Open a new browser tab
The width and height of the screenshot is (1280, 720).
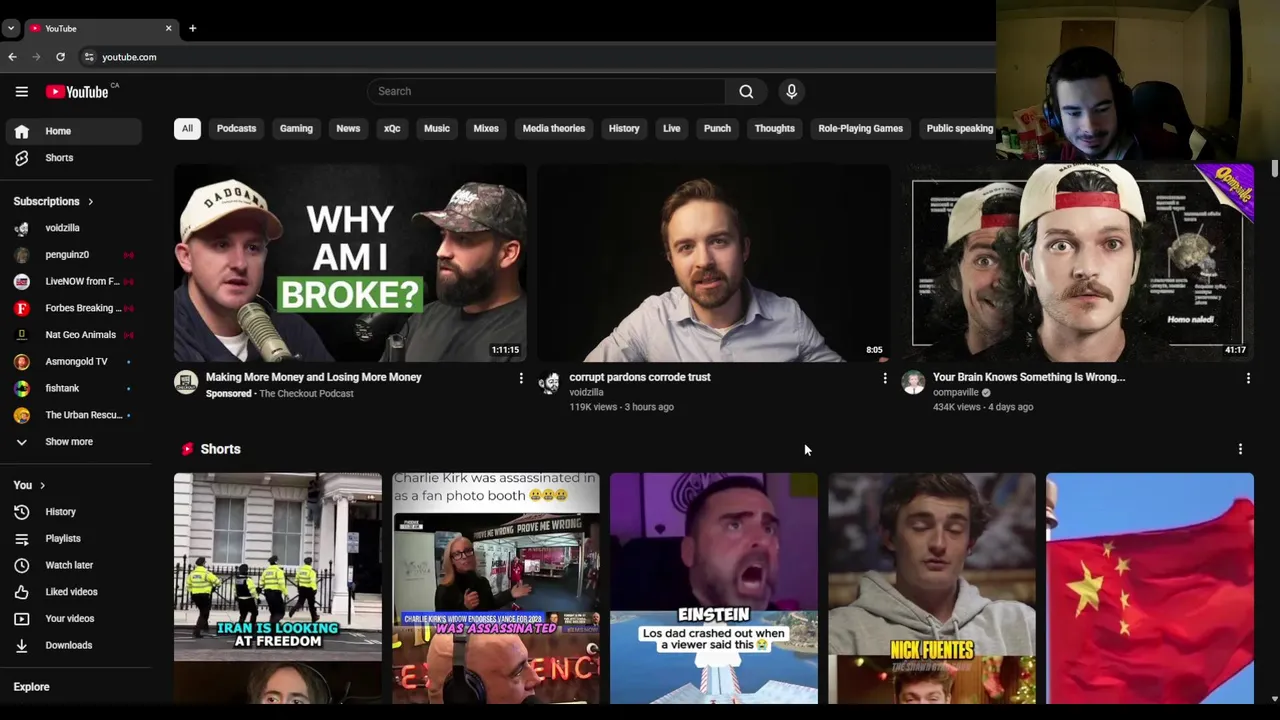192,28
